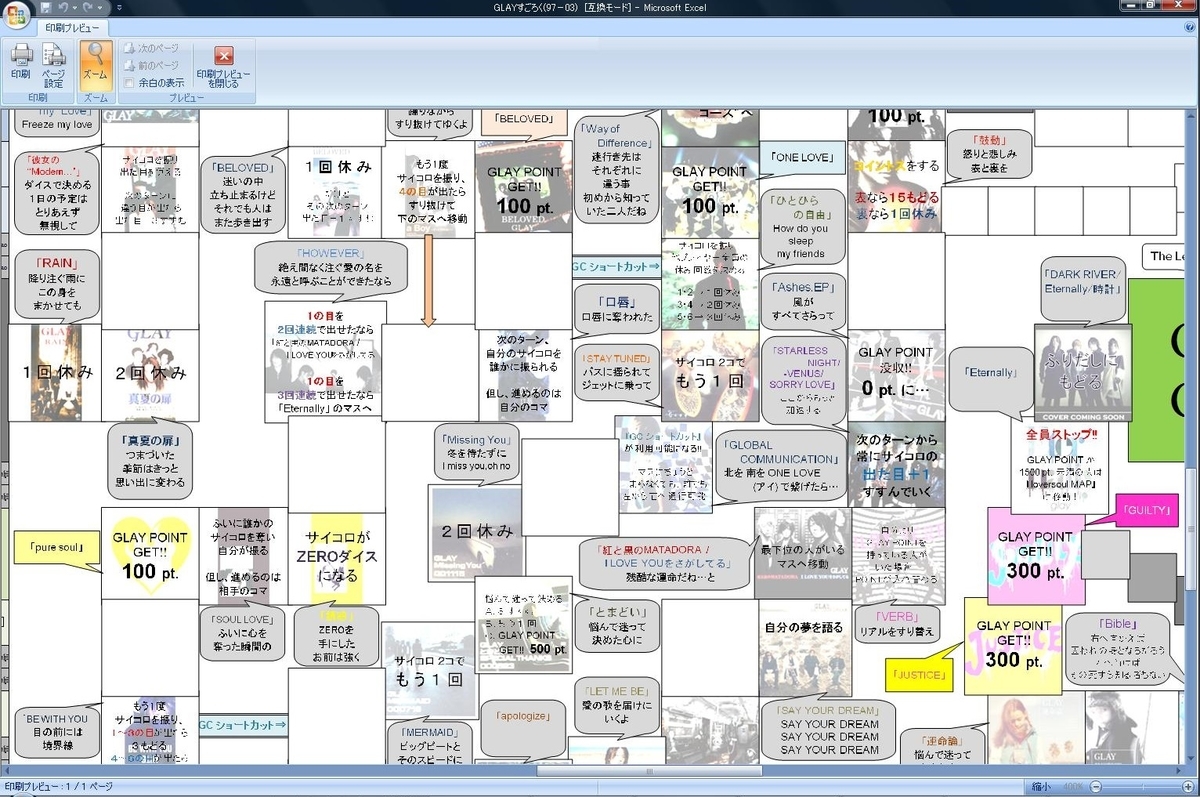Click the 「SAY YOUR DREAM」 speech bubble

coord(829,731)
